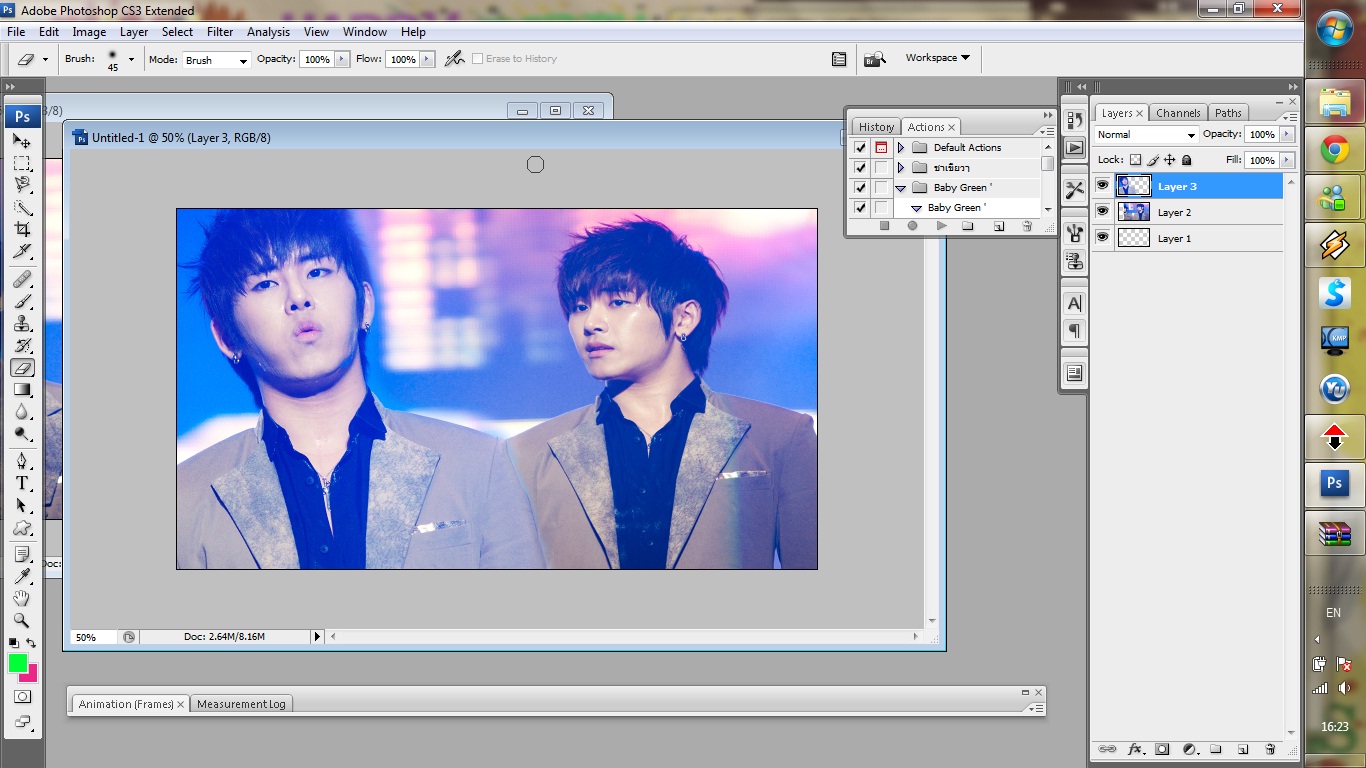This screenshot has width=1366, height=768.
Task: Select the Gradient tool
Action: tap(22, 389)
